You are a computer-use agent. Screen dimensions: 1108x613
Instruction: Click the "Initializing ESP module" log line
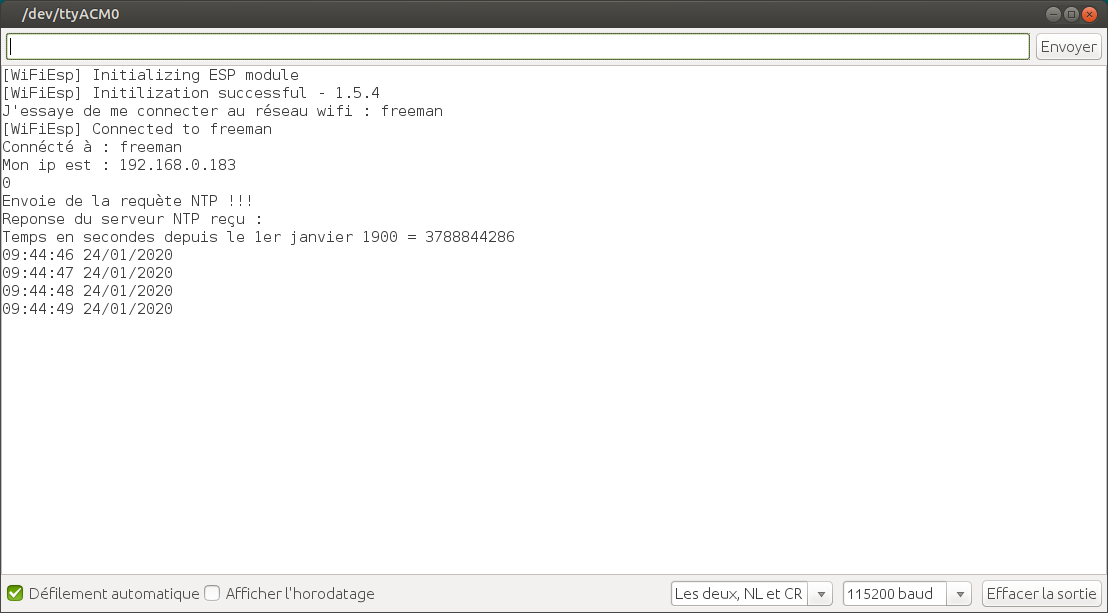[150, 75]
